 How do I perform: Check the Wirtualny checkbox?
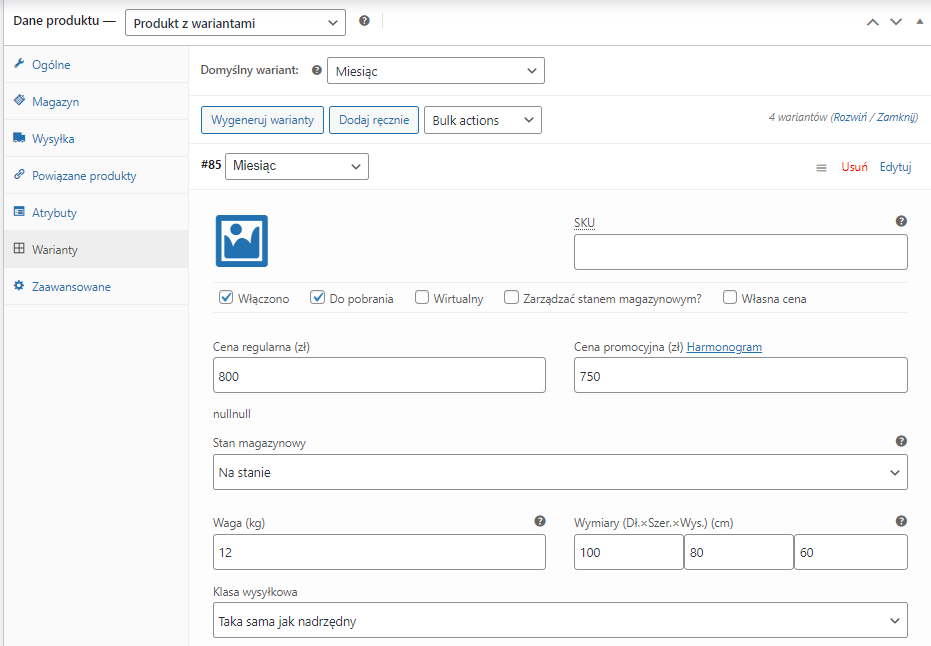coord(422,297)
